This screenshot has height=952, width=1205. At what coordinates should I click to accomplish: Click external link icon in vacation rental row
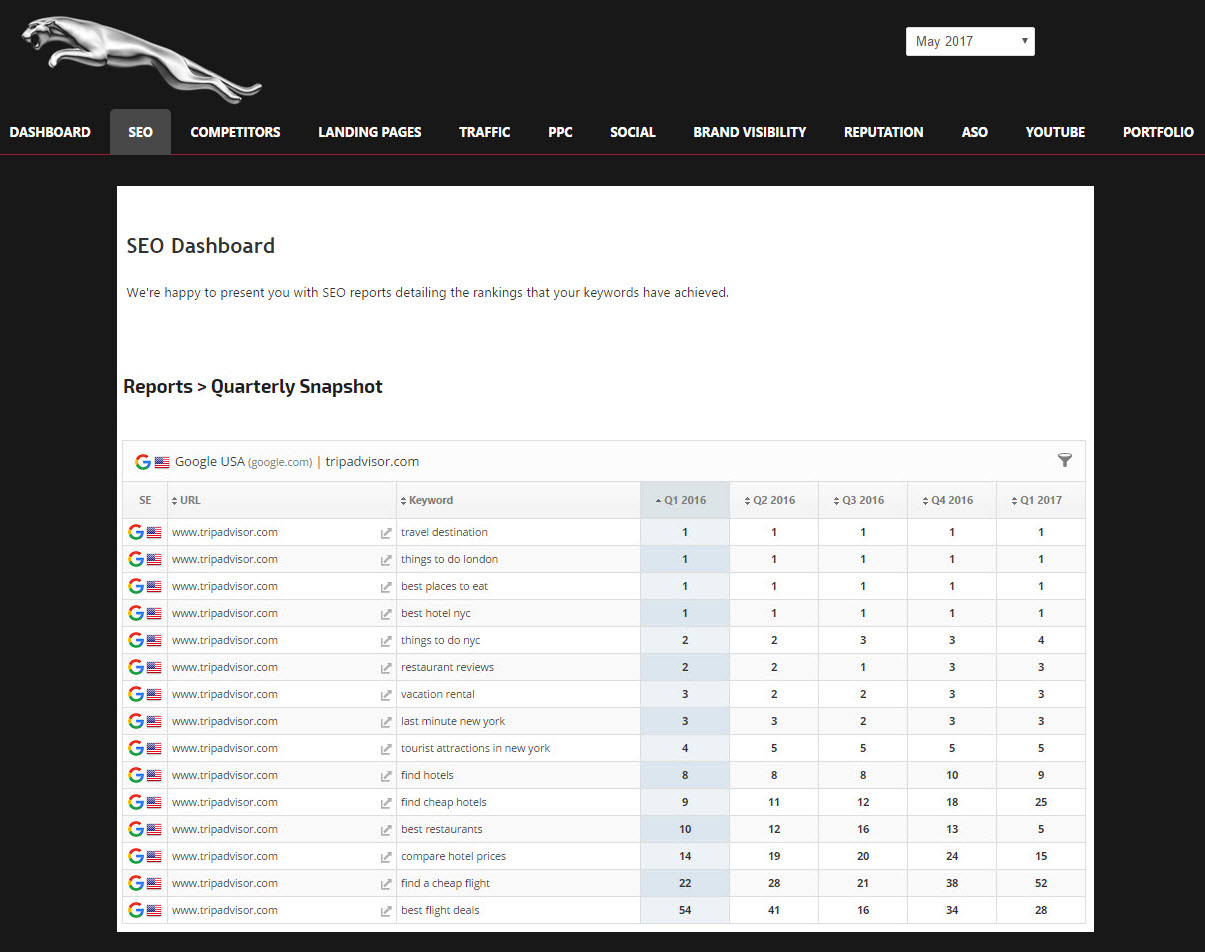tap(386, 695)
